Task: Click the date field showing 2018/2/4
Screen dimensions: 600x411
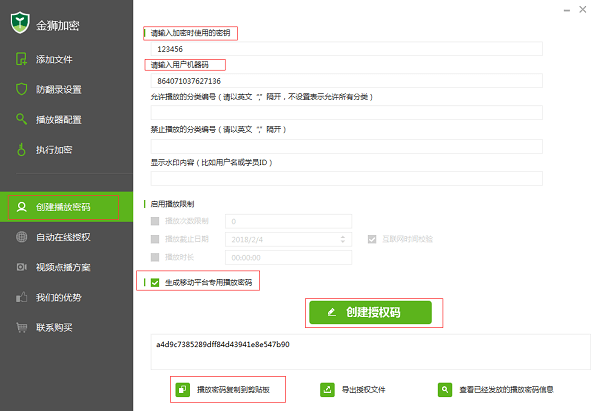Action: (289, 240)
